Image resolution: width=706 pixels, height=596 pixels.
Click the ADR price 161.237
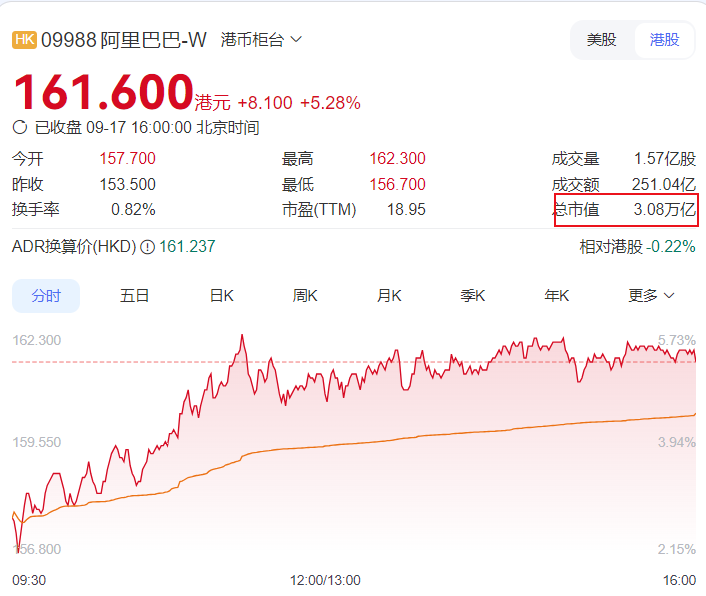(x=187, y=247)
